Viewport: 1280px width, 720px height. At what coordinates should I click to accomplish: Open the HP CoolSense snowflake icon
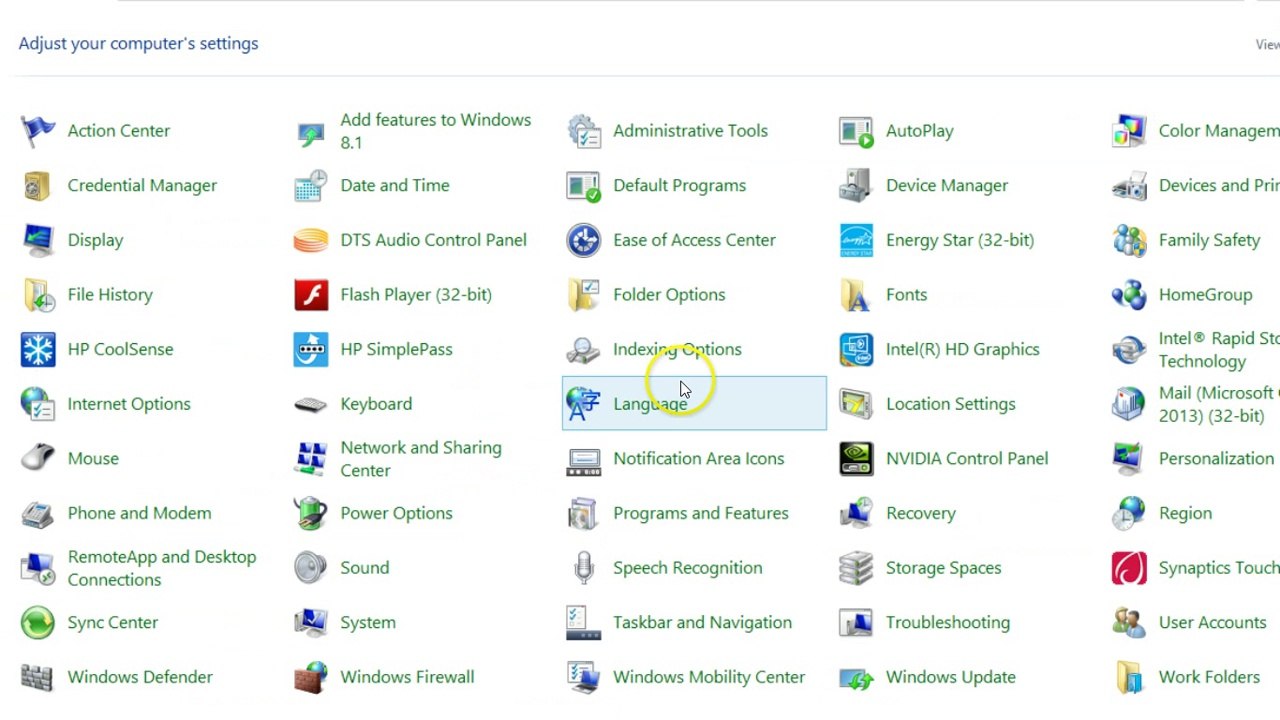tap(38, 349)
